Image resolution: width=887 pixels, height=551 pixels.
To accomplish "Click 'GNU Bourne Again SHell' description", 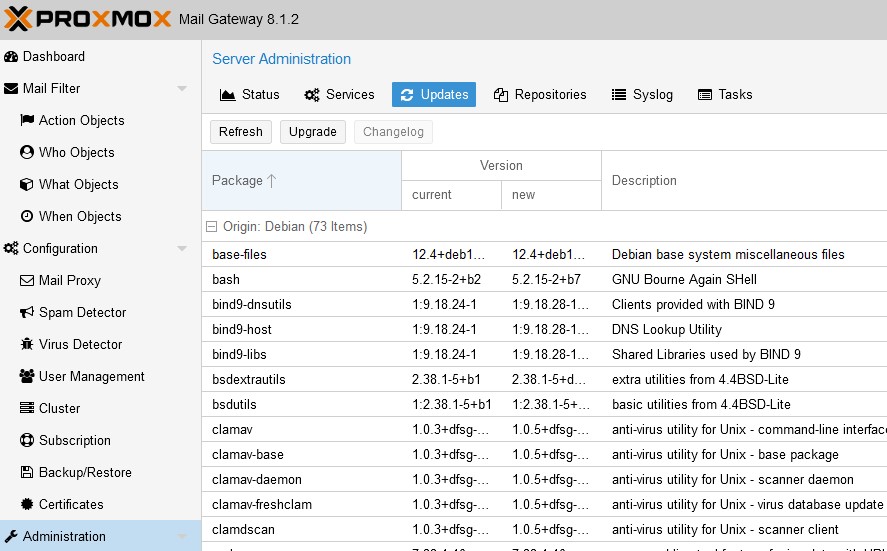I will [x=684, y=279].
